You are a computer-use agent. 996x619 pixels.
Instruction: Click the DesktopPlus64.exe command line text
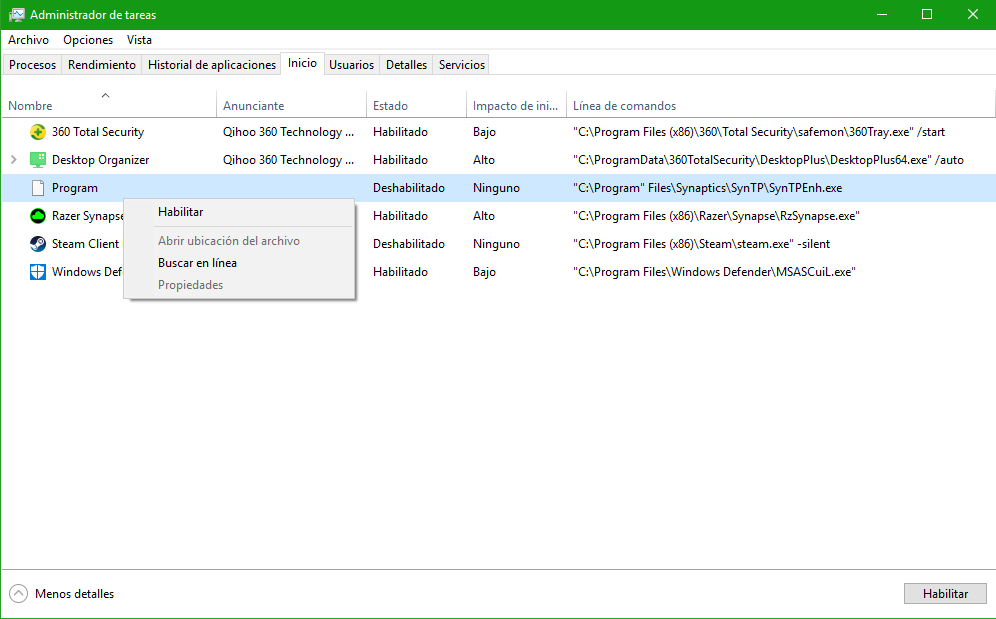coord(769,160)
